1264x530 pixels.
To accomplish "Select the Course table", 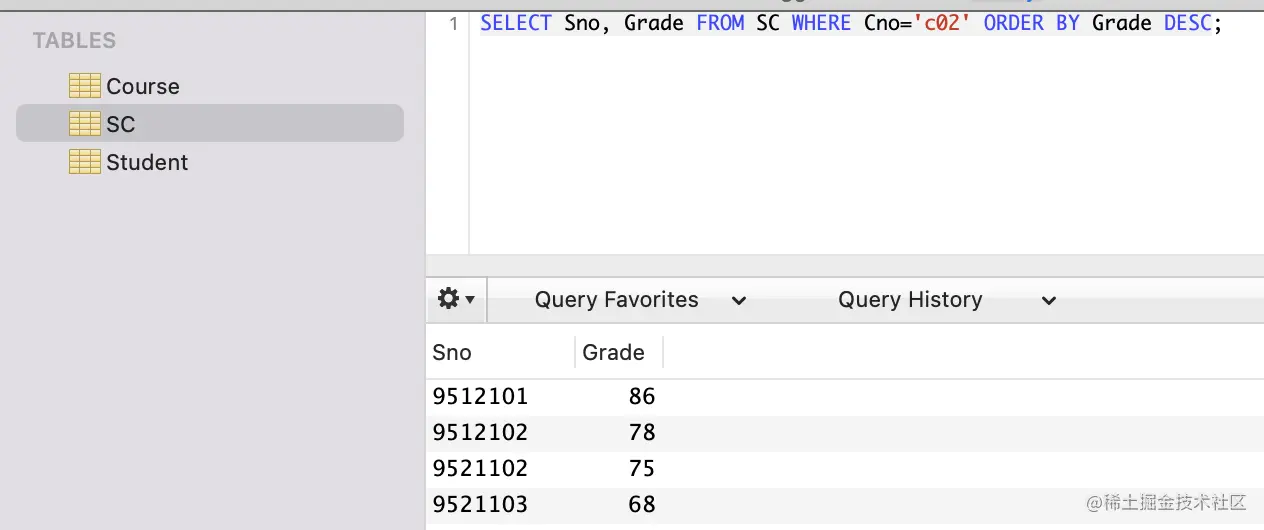I will (x=143, y=86).
